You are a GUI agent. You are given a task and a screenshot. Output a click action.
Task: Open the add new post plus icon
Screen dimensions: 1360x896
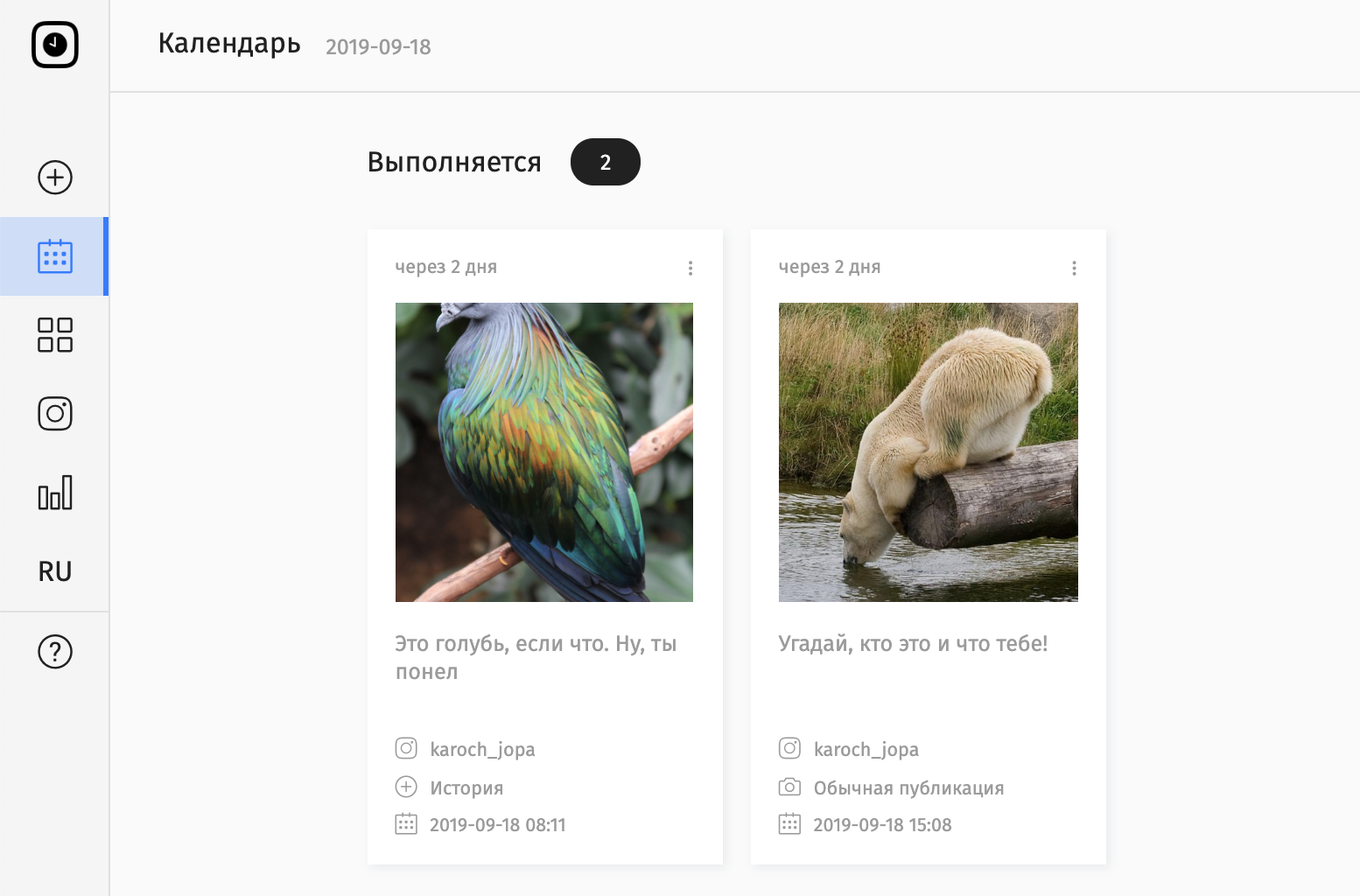click(x=55, y=178)
